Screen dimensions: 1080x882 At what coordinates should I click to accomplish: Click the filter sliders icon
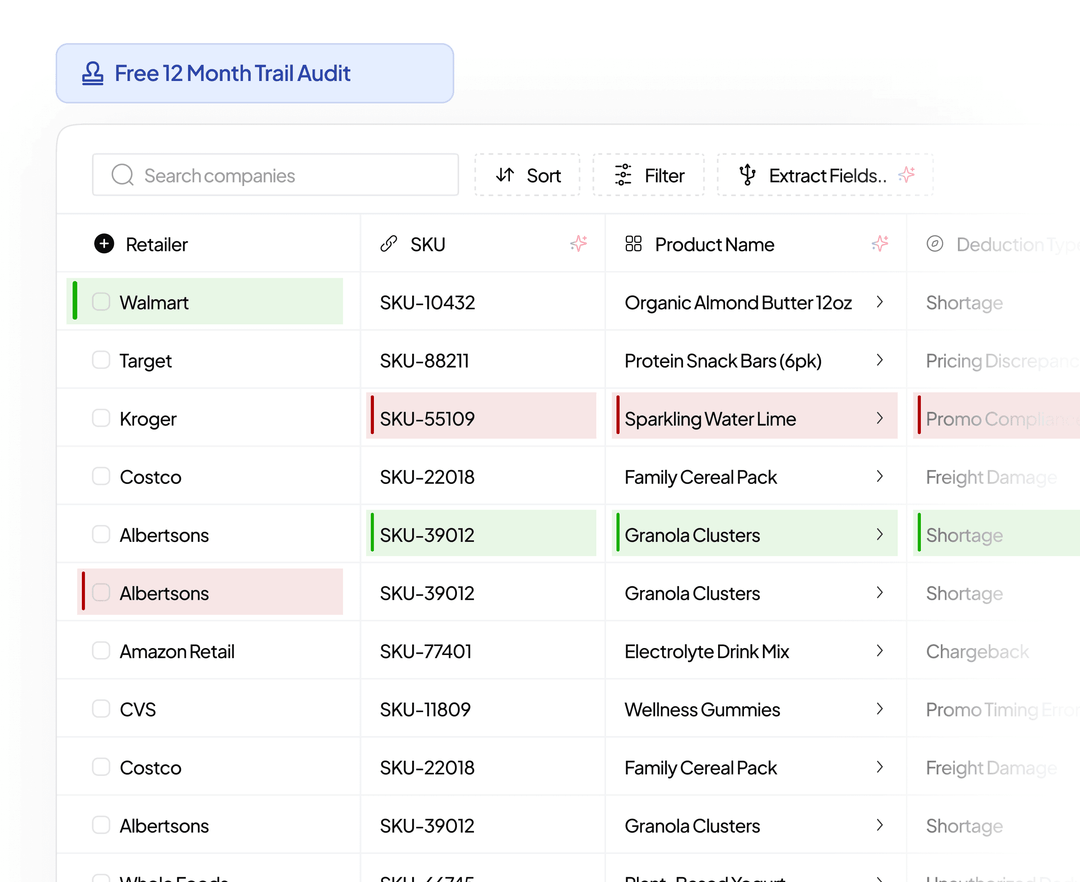(x=623, y=175)
